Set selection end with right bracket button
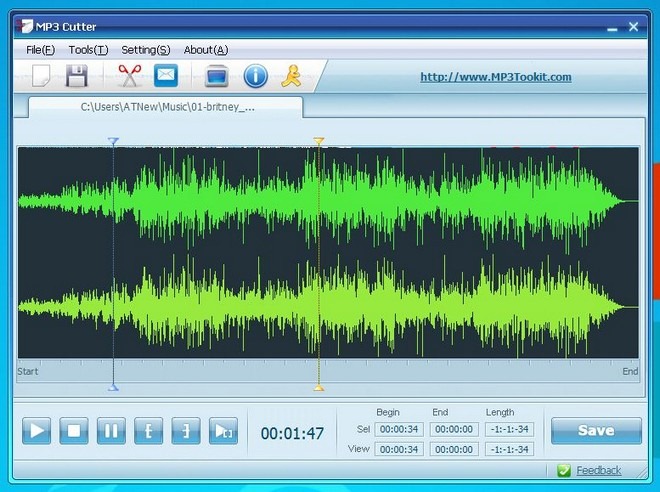This screenshot has height=492, width=660. (185, 432)
